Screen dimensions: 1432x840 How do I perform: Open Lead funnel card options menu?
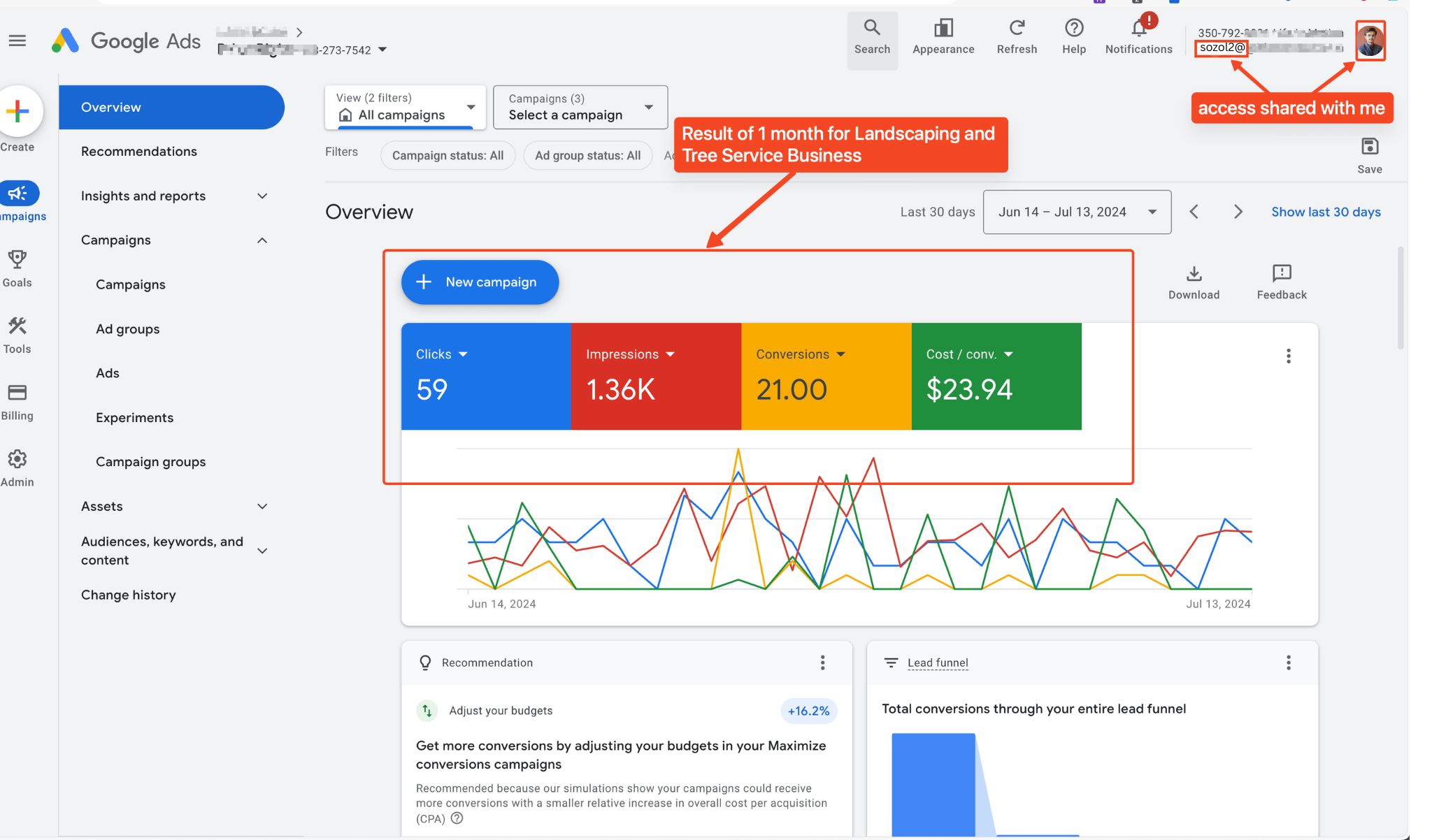click(x=1289, y=662)
